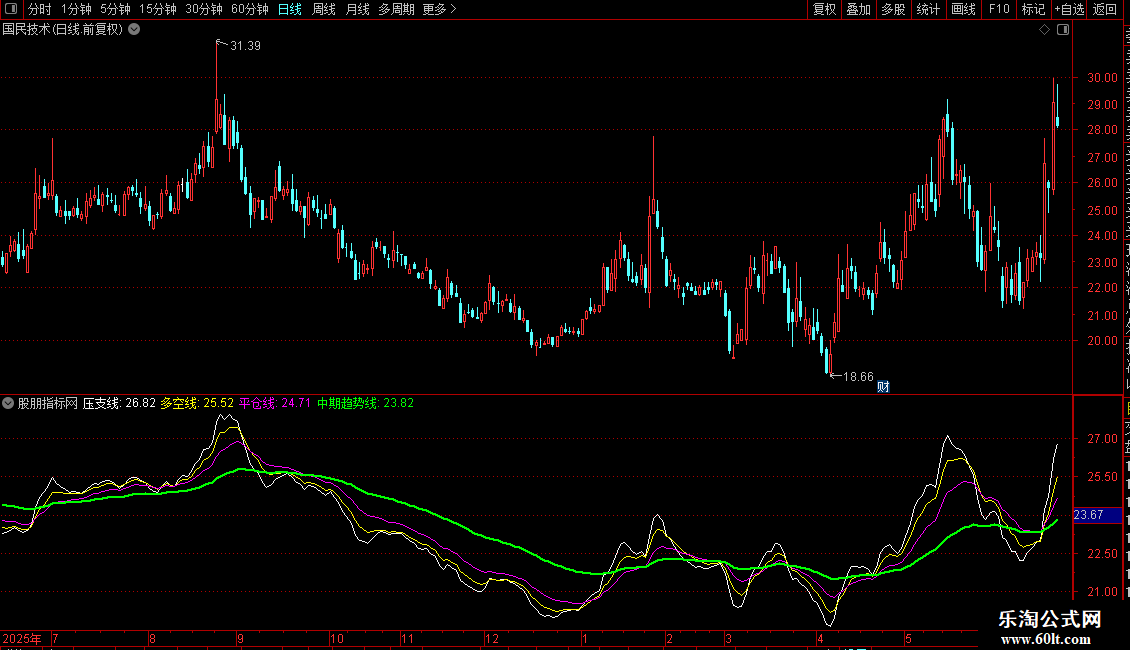Select the 30分钟 period tab

click(204, 9)
